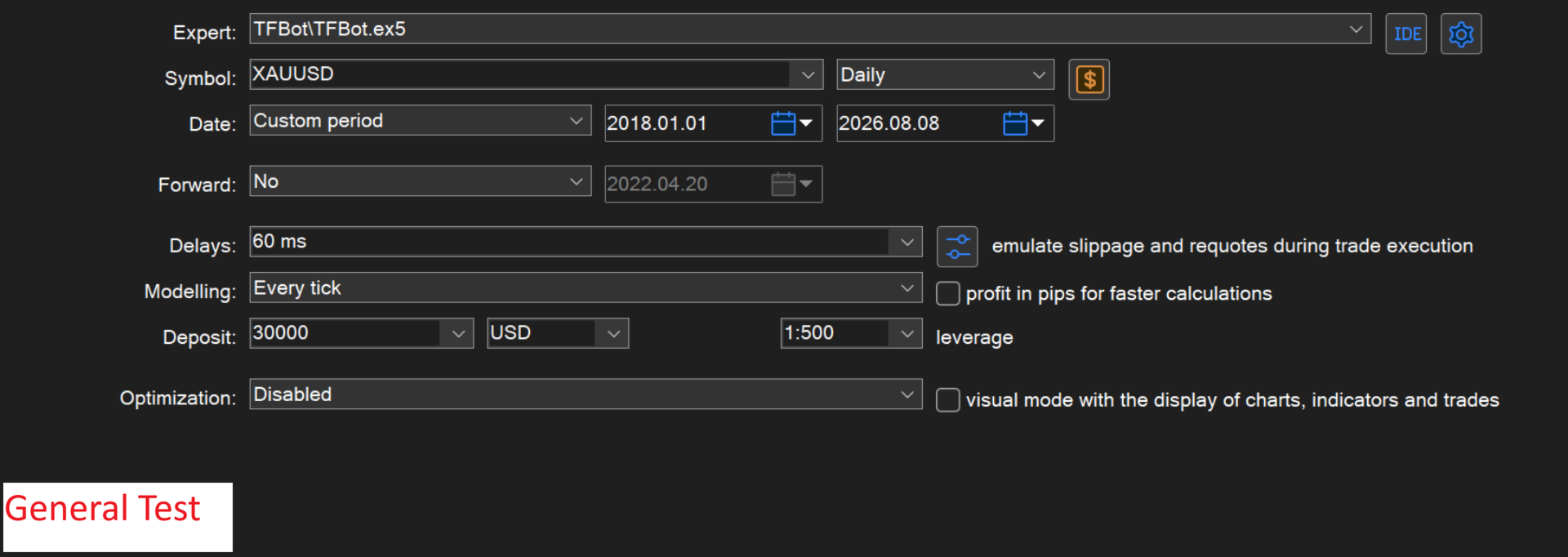Click the emulate slippage and requotes text
The width and height of the screenshot is (1568, 557).
click(1232, 247)
